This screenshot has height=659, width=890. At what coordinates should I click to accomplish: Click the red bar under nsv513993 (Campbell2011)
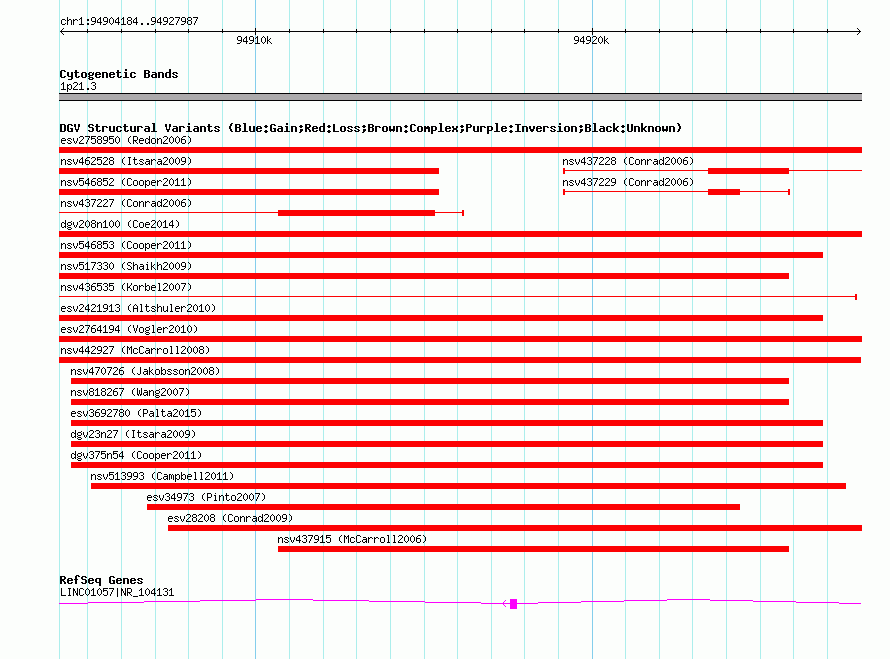coord(468,486)
